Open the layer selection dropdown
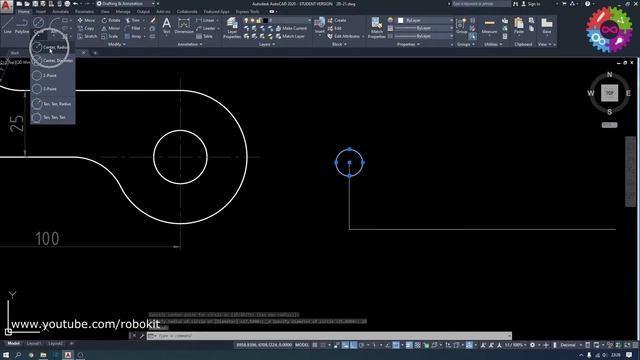Image resolution: width=640 pixels, height=360 pixels. point(278,20)
